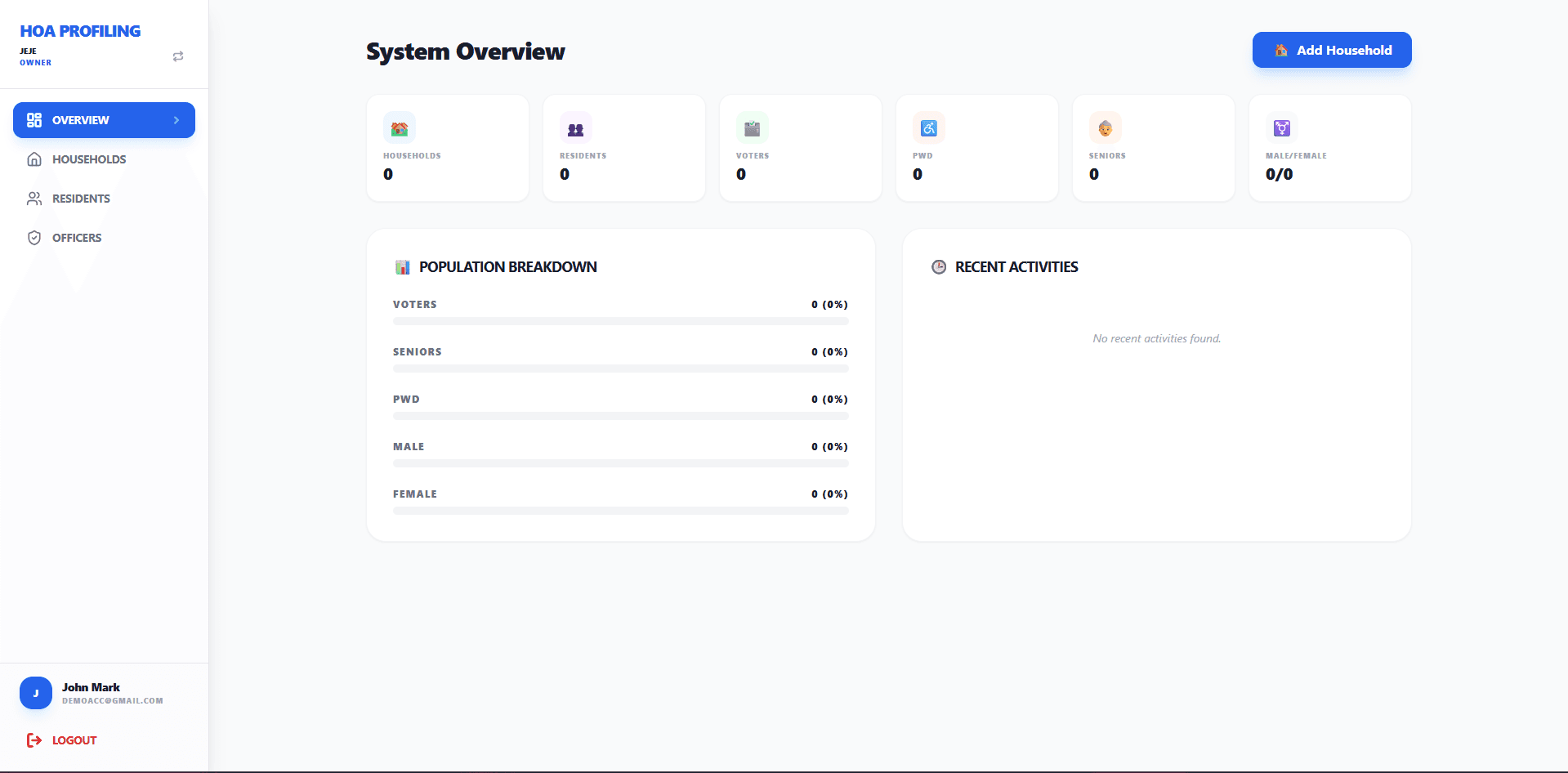This screenshot has width=1568, height=773.
Task: Click the Households home icon in sidebar
Action: pos(34,159)
